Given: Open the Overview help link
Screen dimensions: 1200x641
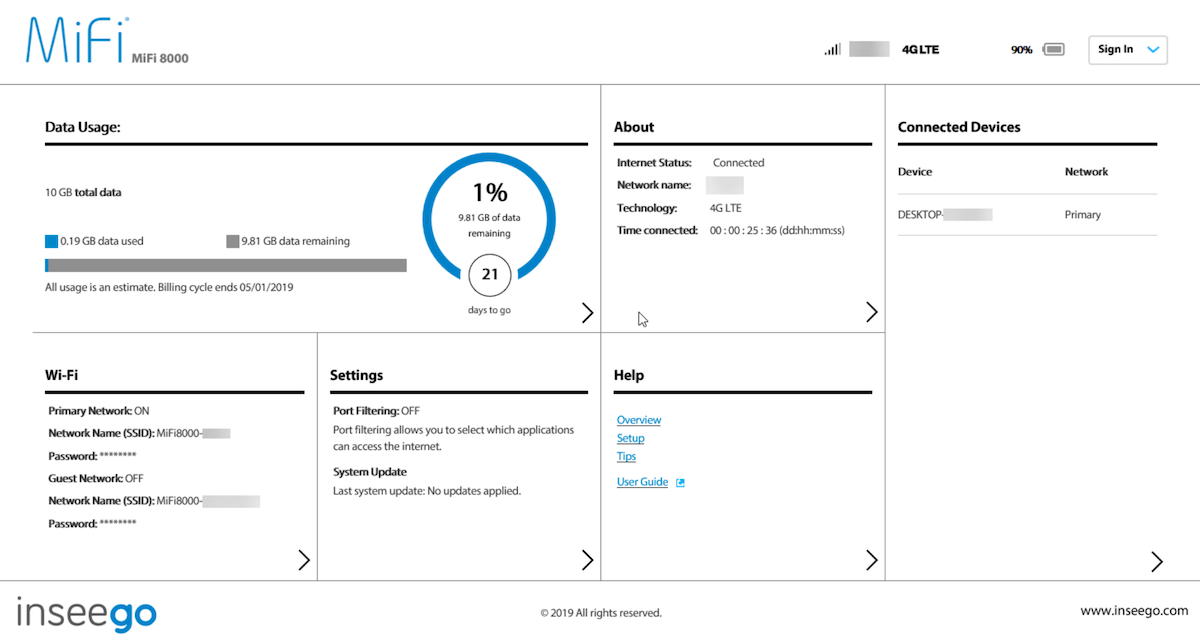Looking at the screenshot, I should coord(639,421).
